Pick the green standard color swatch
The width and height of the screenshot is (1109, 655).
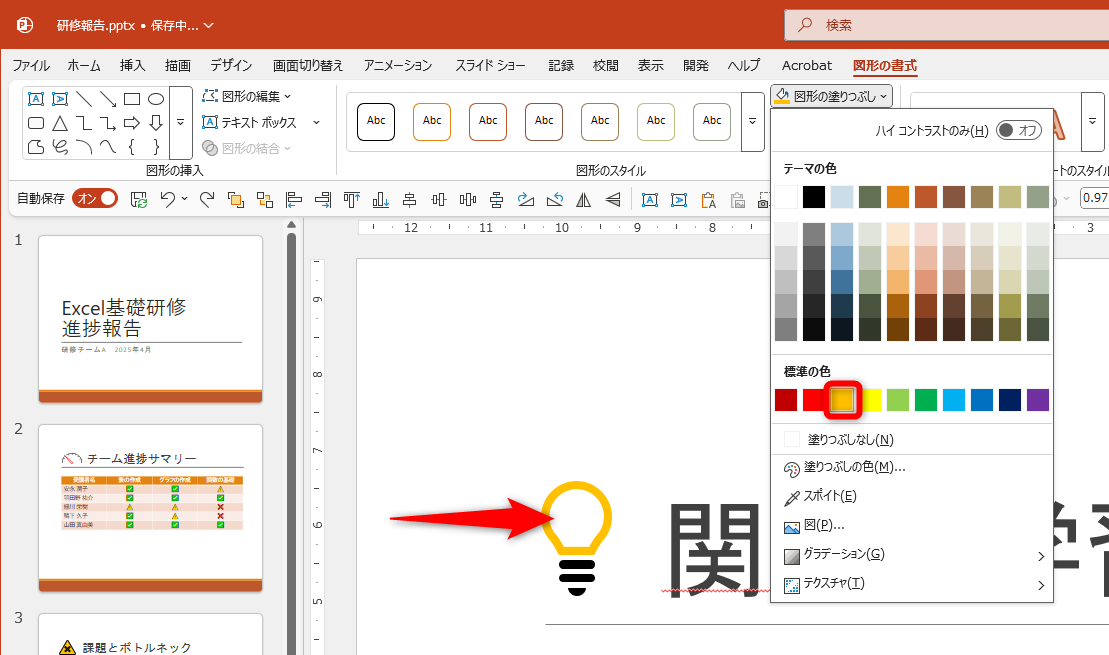click(926, 400)
